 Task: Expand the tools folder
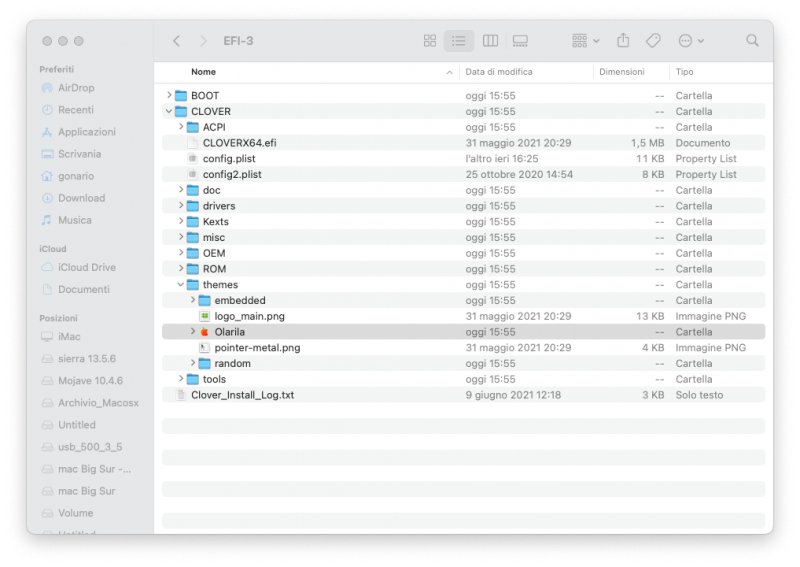pos(181,379)
